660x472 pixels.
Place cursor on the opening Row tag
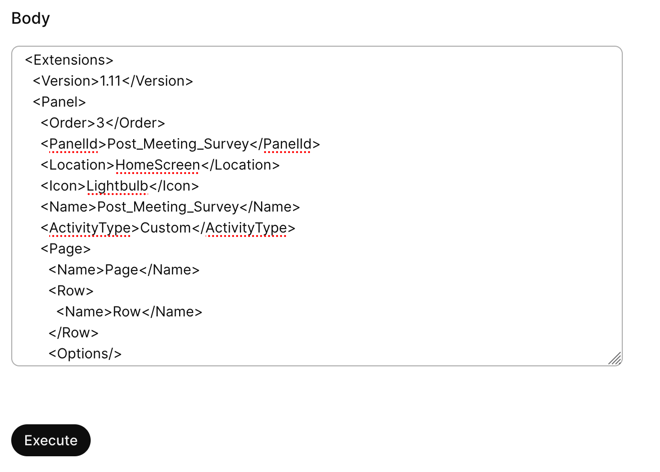[71, 291]
